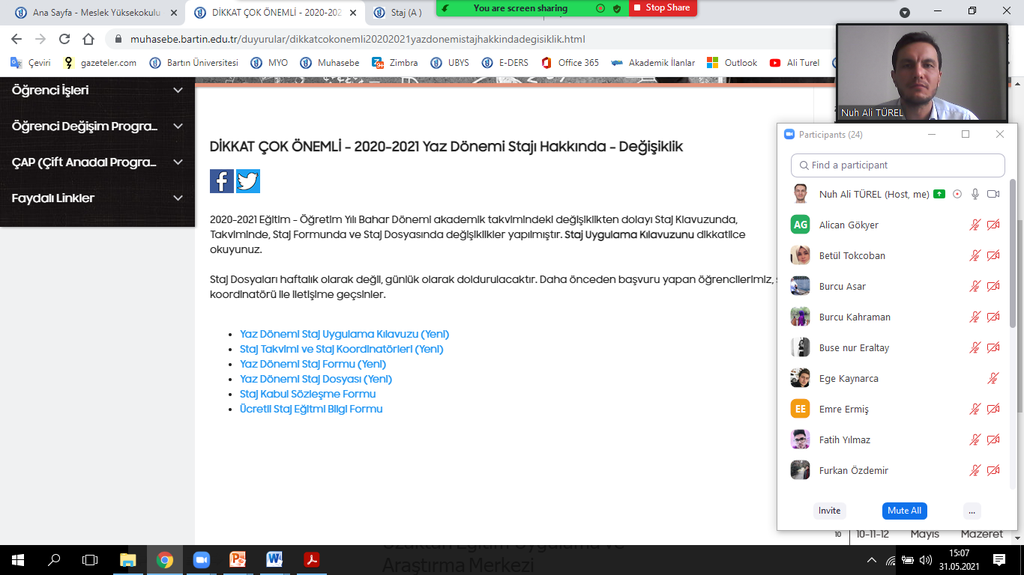Show hidden system tray icons
The image size is (1024, 575).
(872, 560)
